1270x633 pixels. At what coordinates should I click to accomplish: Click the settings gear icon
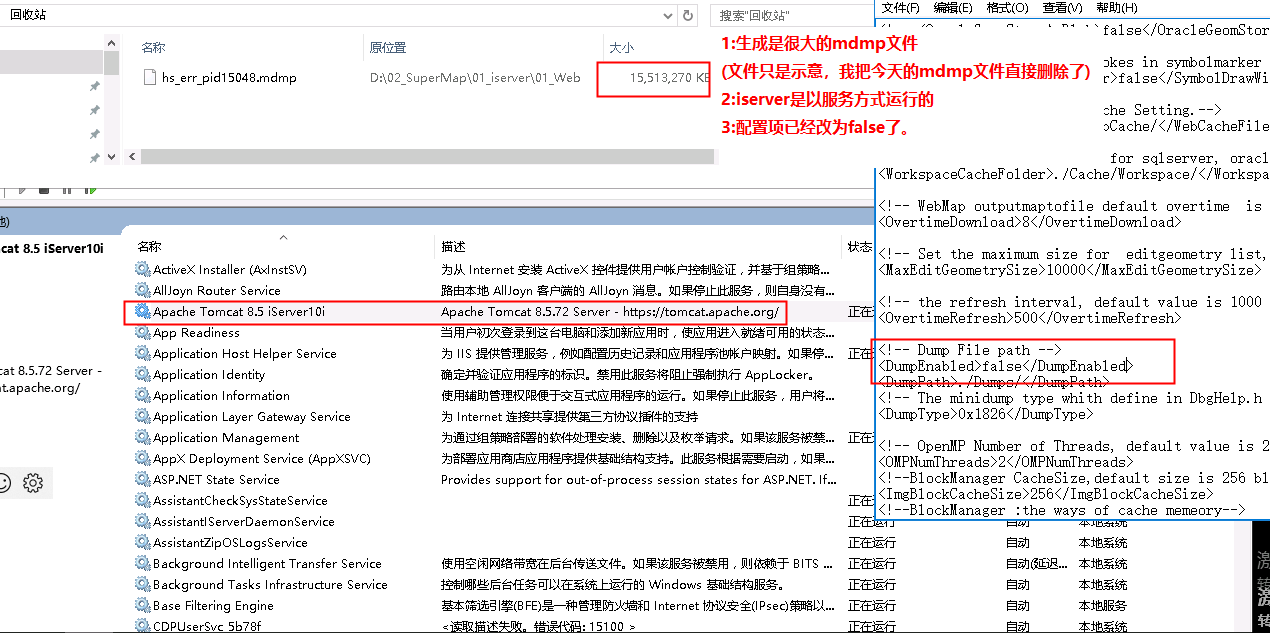(33, 483)
